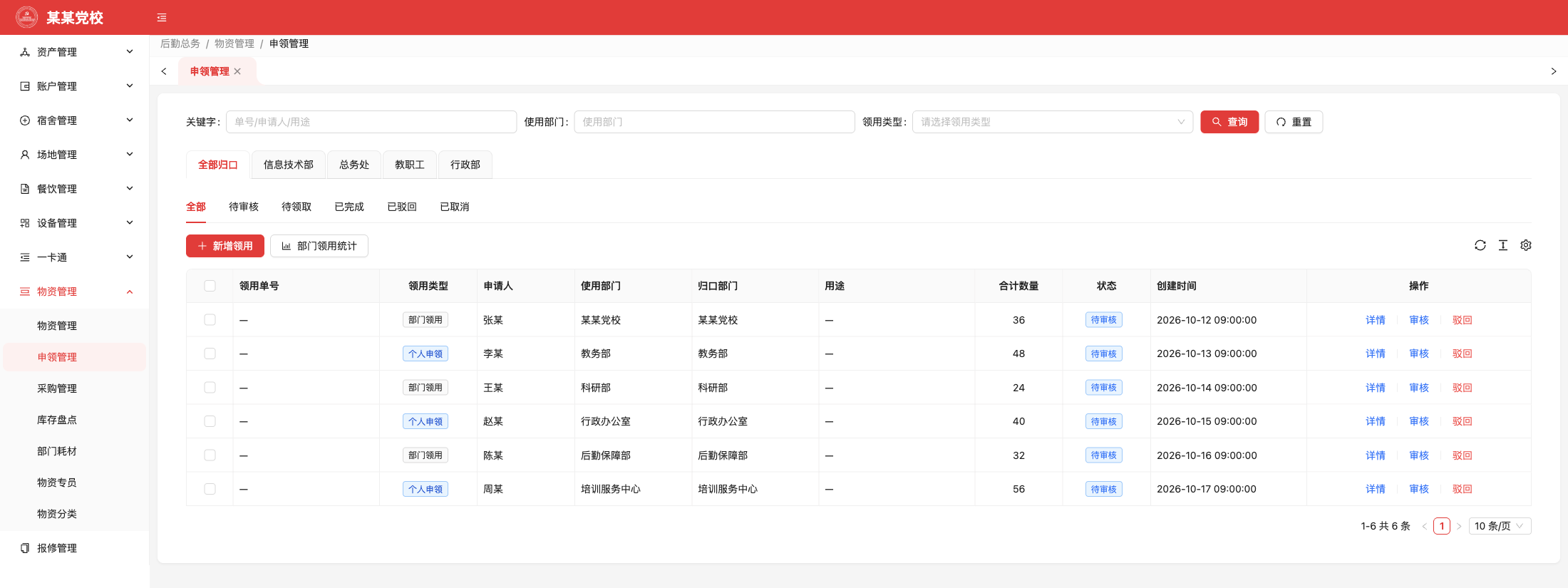
Task: Select the row for 王某
Action: 210,388
